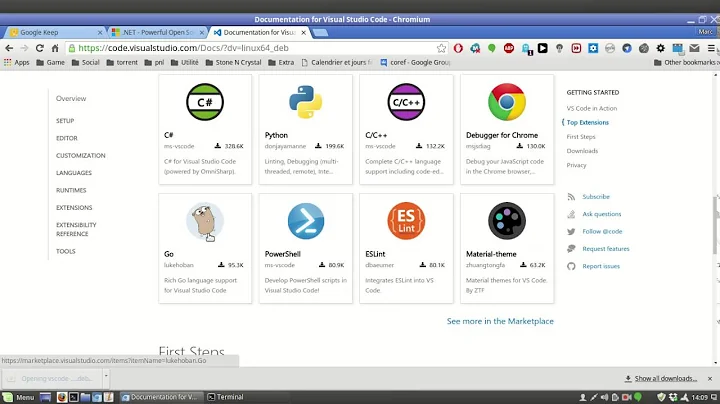Open the C# extension icon card

pyautogui.click(x=205, y=102)
